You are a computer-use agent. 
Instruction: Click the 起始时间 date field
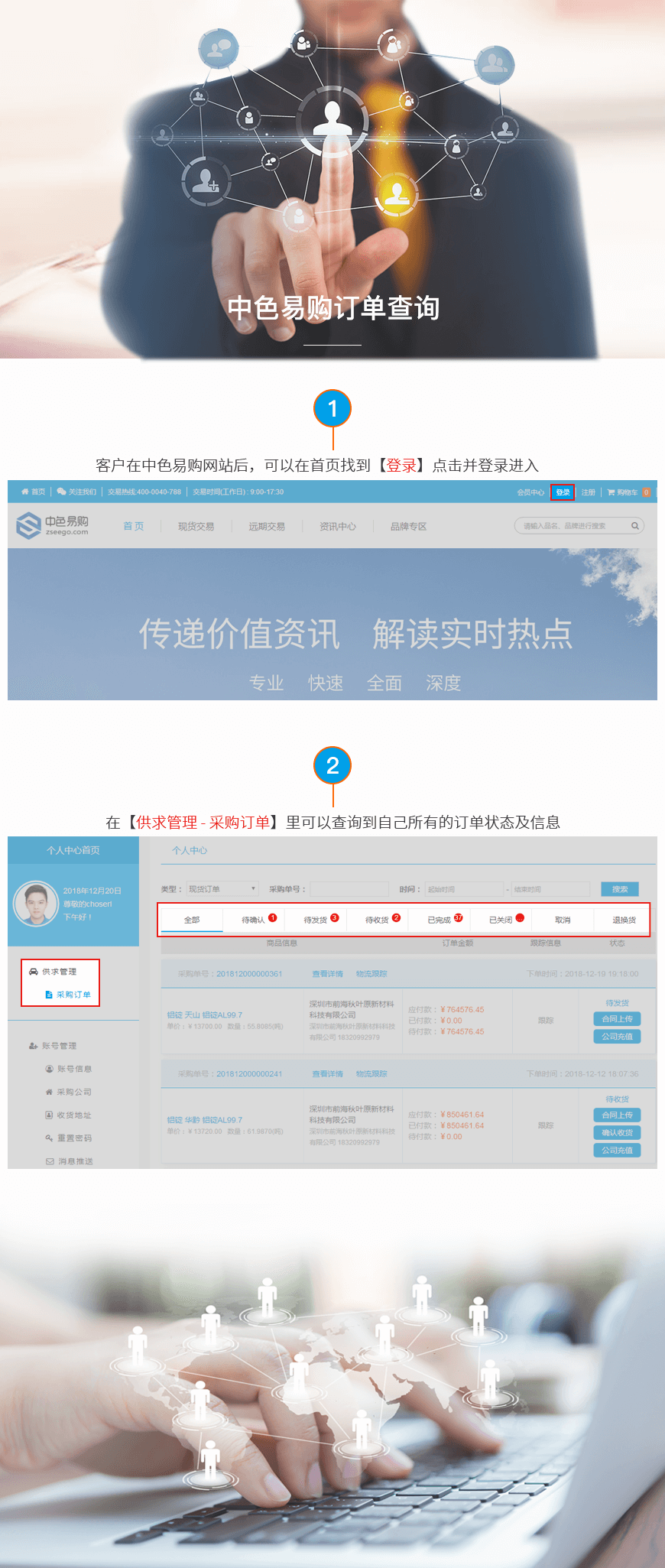pyautogui.click(x=464, y=889)
